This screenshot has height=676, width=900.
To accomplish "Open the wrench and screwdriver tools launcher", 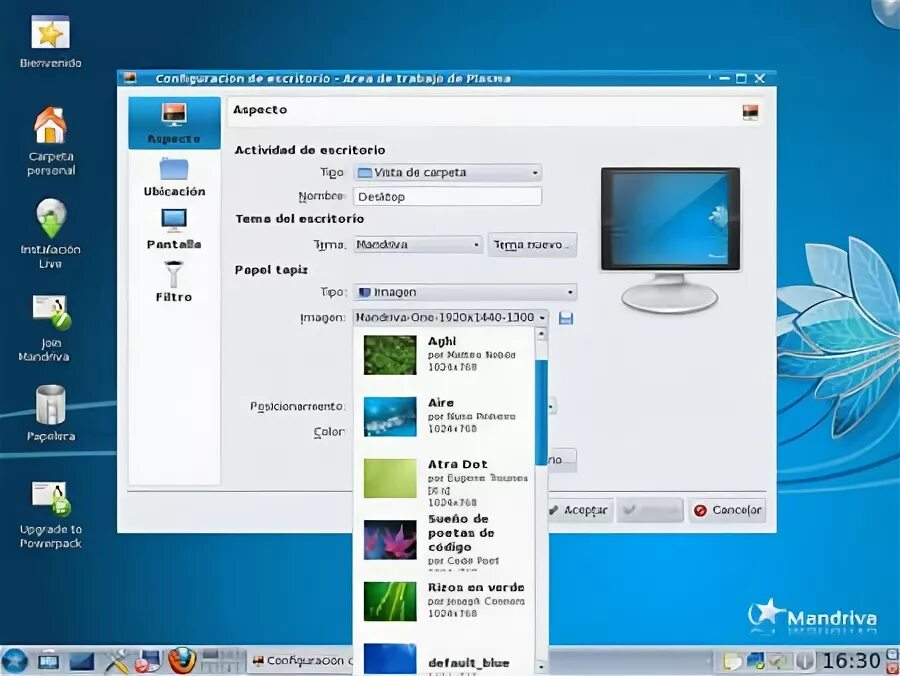I will (x=116, y=661).
